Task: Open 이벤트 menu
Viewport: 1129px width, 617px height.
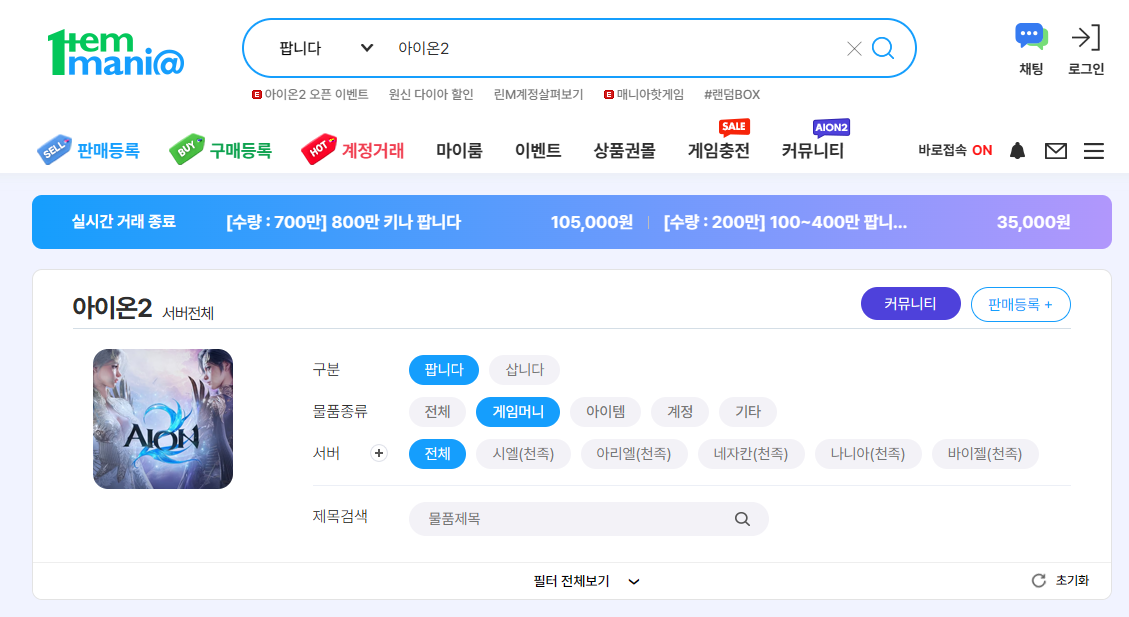Action: tap(538, 150)
